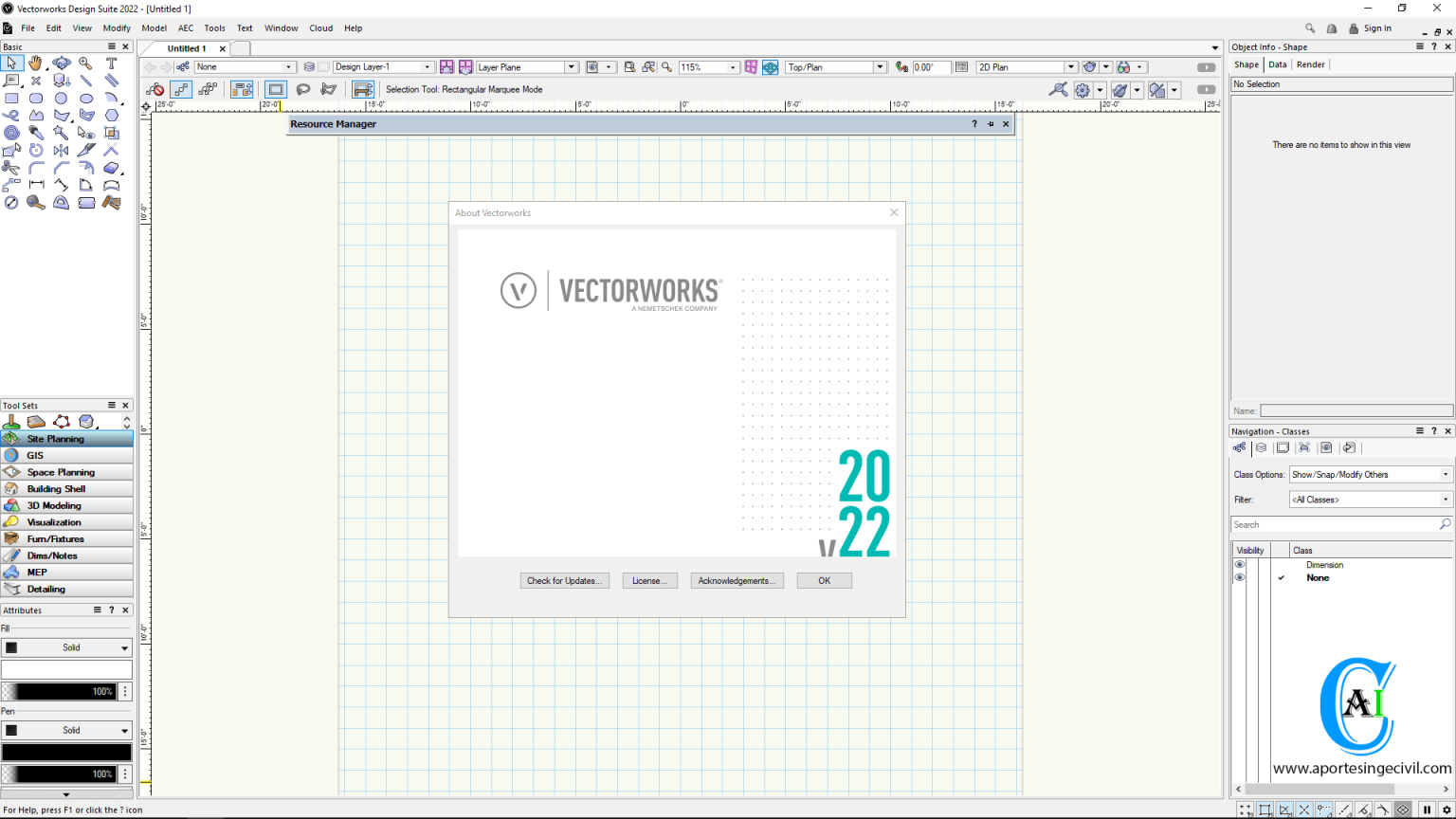
Task: Open the Class Options dropdown
Action: 1445,474
